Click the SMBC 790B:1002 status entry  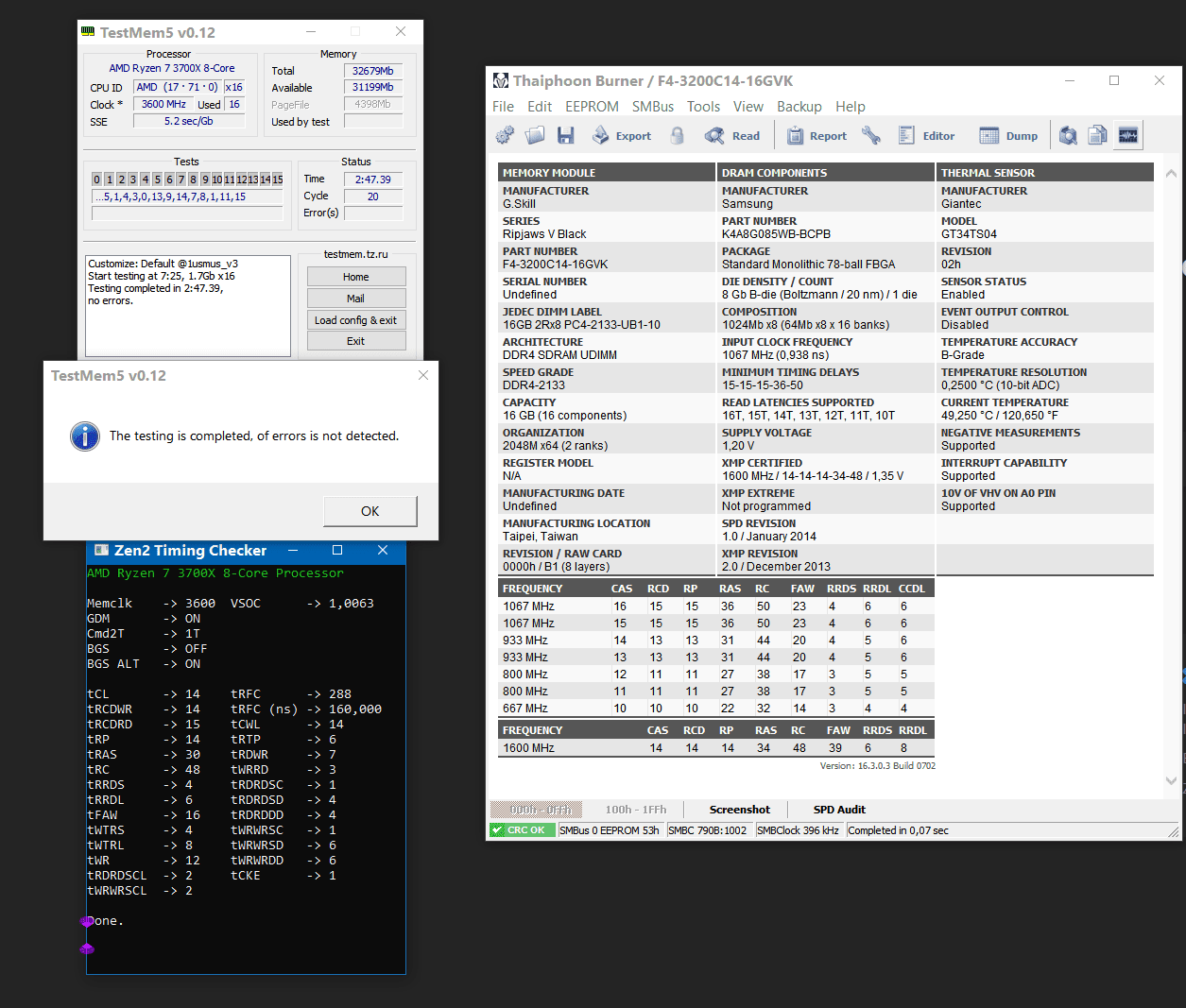coord(708,830)
